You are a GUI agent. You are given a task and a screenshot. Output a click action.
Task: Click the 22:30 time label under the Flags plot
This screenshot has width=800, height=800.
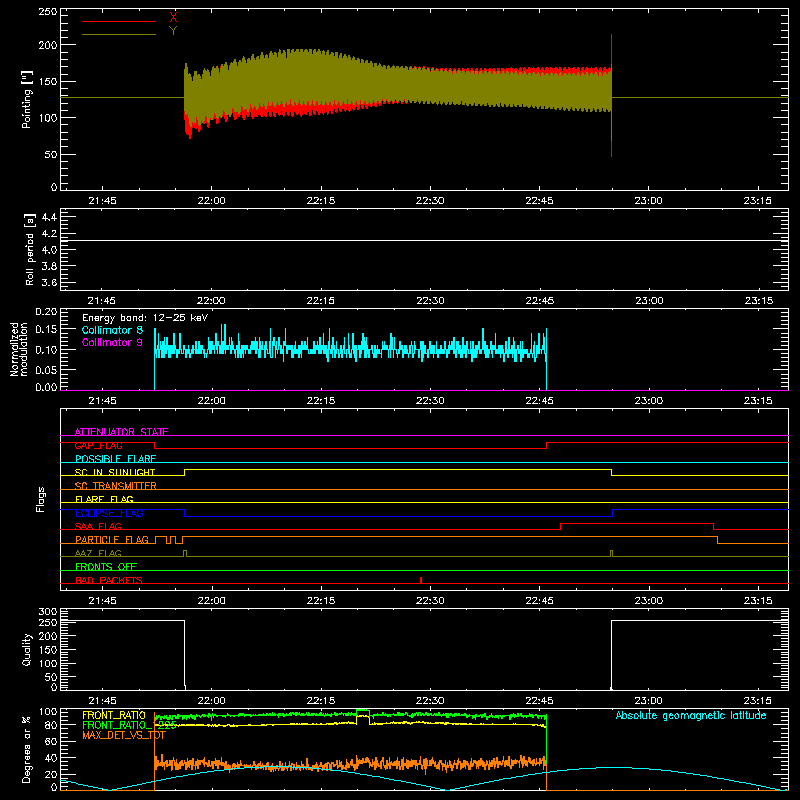click(430, 601)
